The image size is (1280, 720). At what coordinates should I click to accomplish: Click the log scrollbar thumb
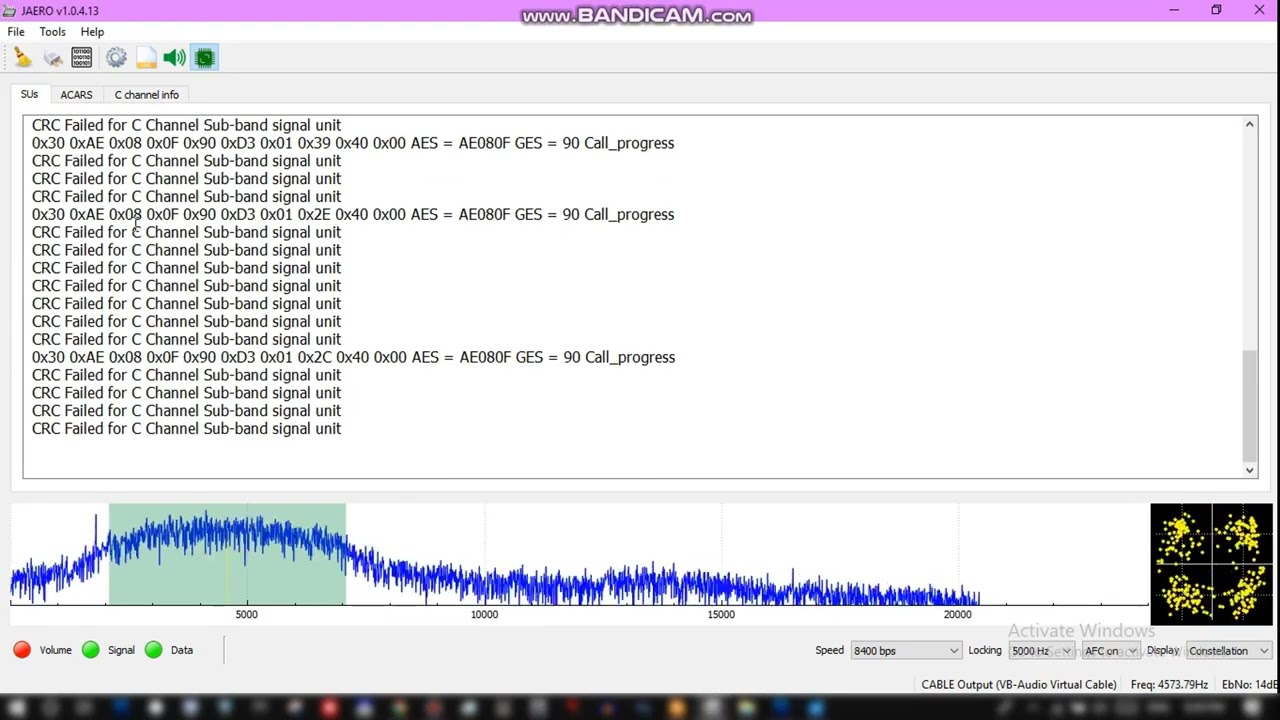1249,405
